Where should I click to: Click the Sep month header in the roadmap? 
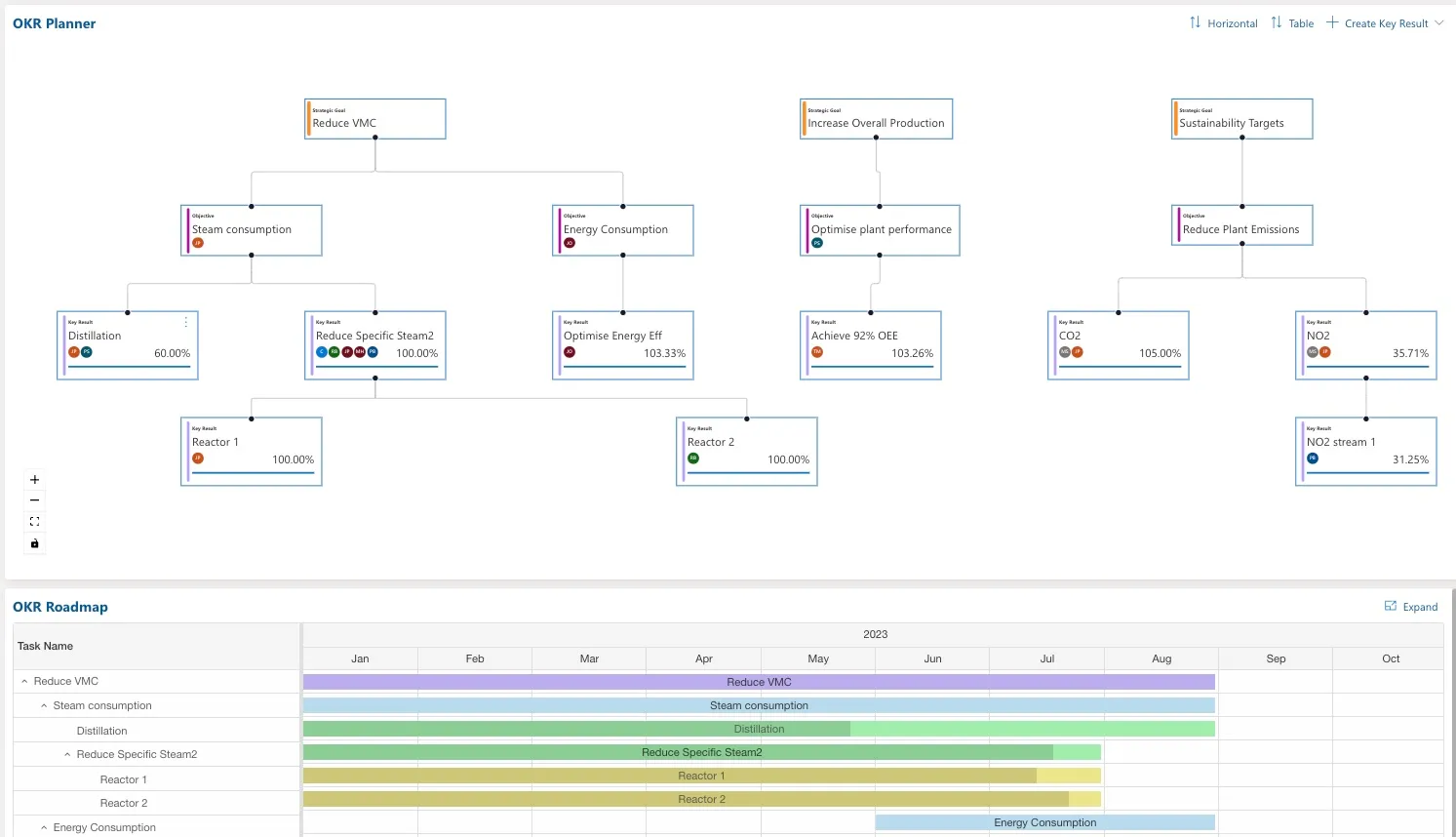[x=1276, y=658]
